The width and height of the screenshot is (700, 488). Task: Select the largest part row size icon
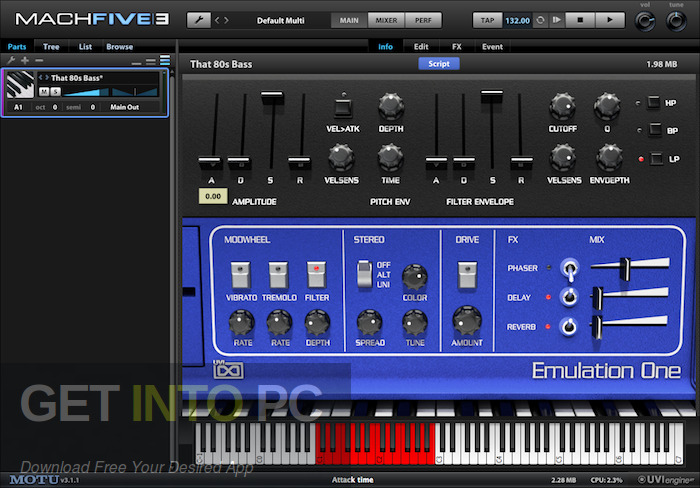pyautogui.click(x=165, y=60)
